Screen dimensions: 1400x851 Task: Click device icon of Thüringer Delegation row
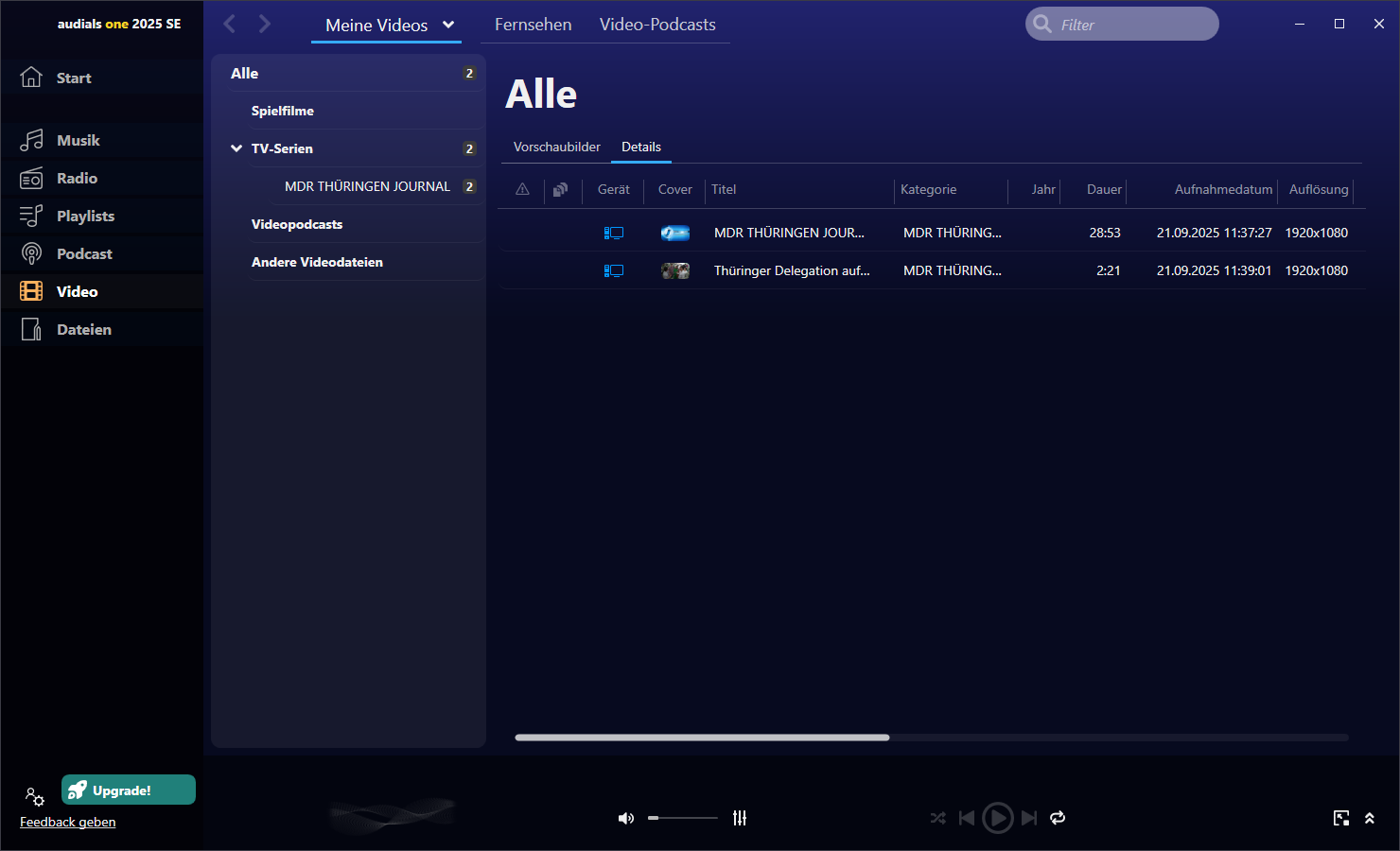pyautogui.click(x=614, y=270)
